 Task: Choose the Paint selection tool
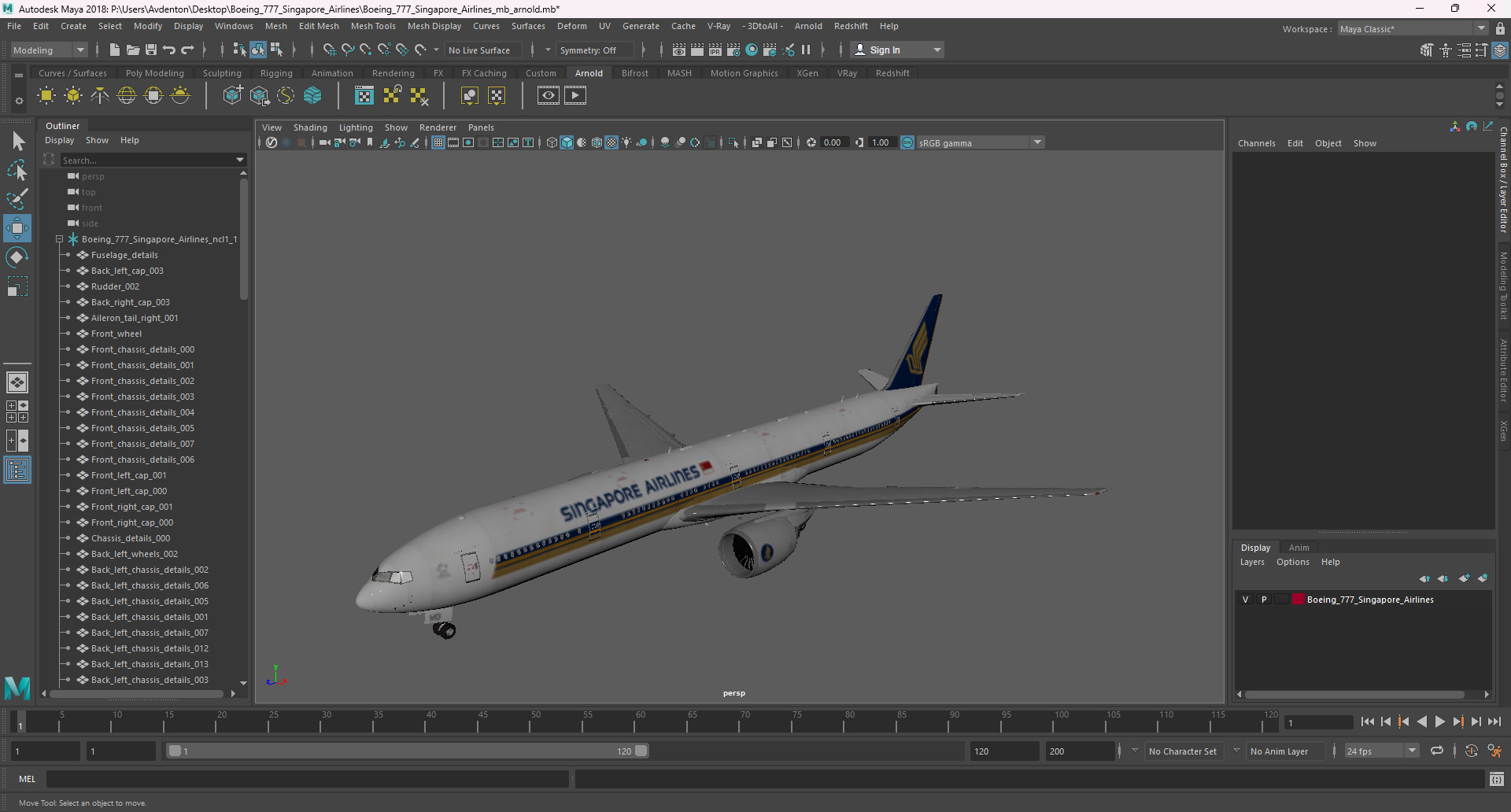pos(17,199)
